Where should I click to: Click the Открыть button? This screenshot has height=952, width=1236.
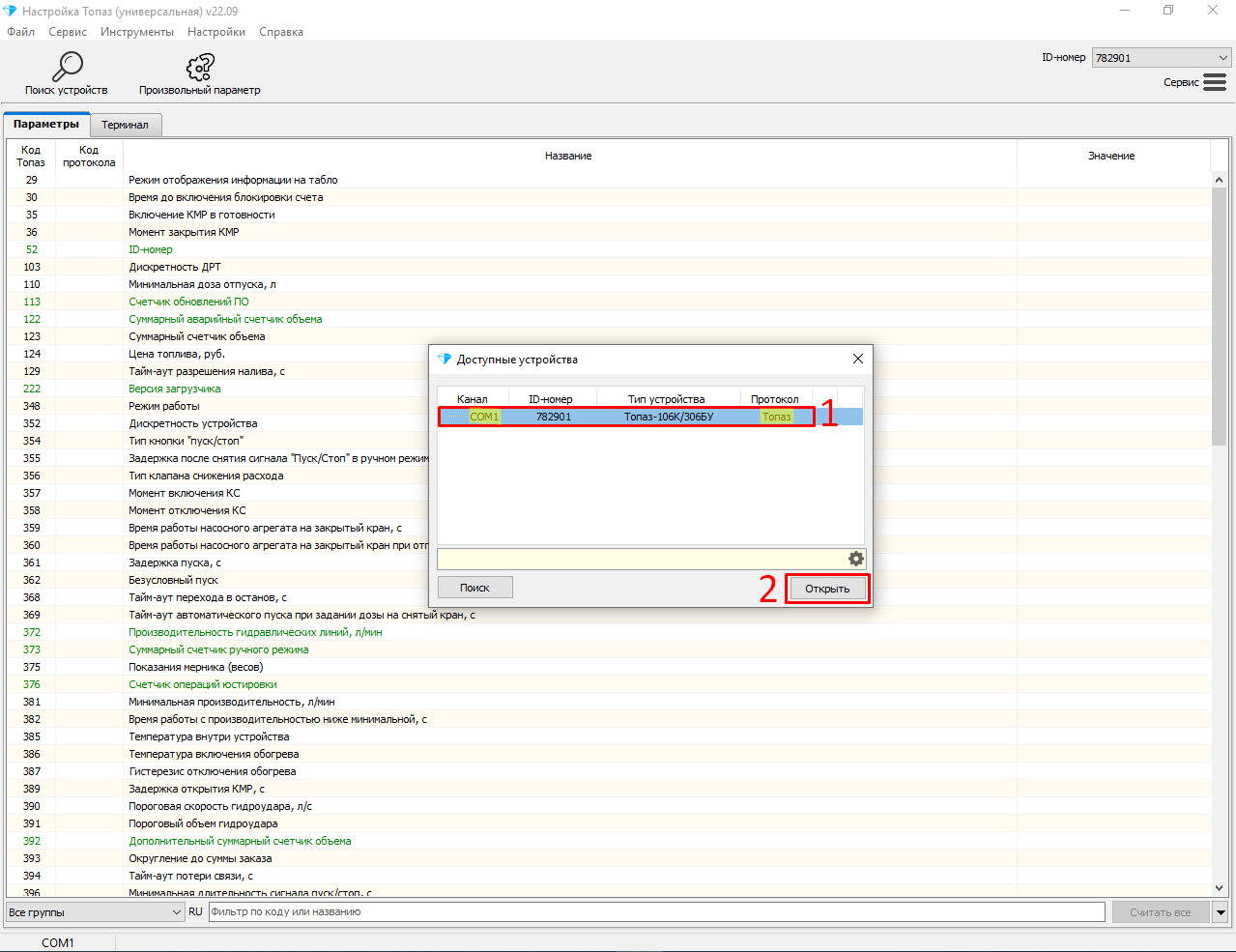tap(827, 589)
